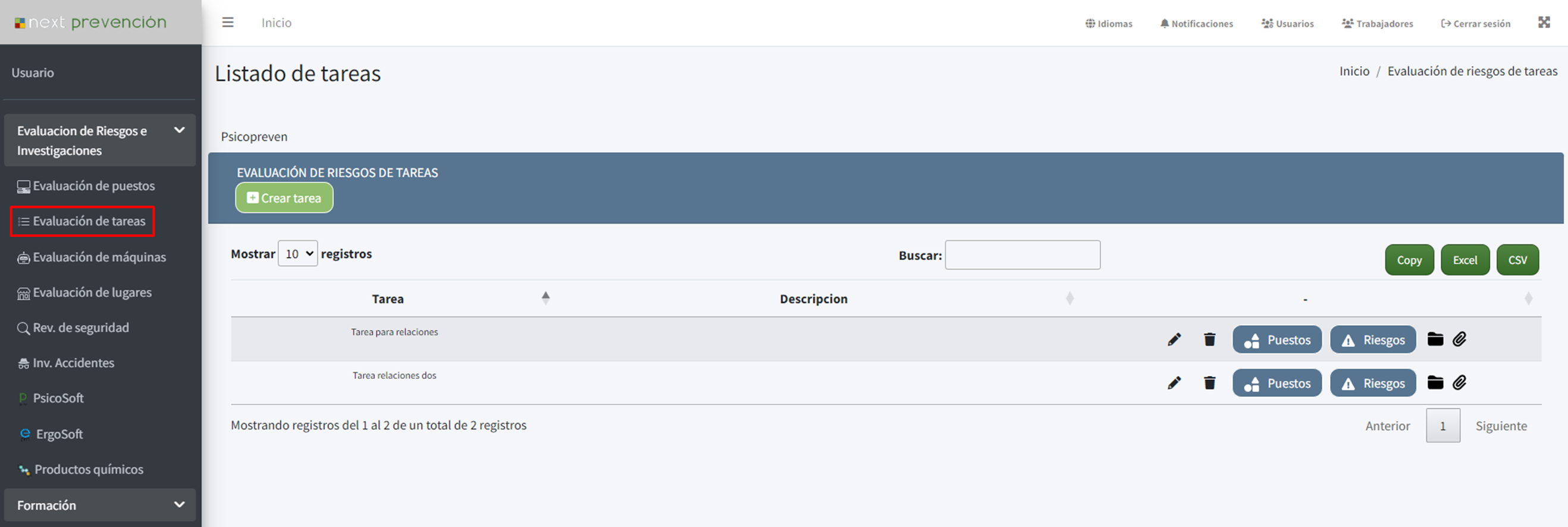Open Puestos for Tarea para relaciones
The image size is (1568, 527).
[x=1277, y=340]
